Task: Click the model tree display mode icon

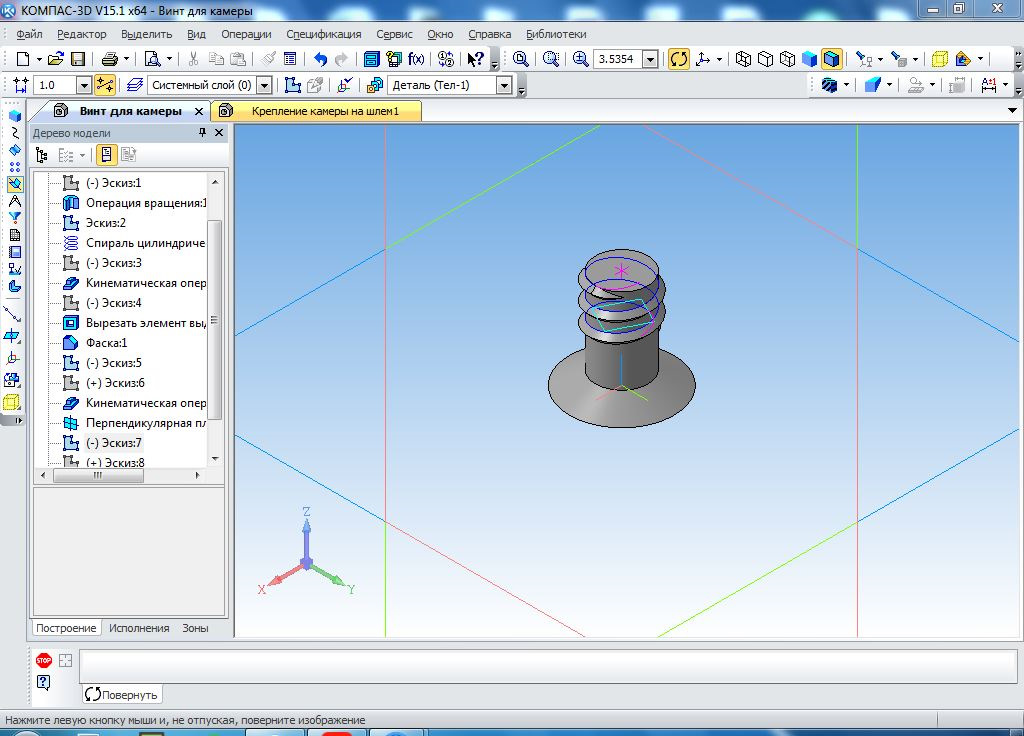Action: (106, 155)
